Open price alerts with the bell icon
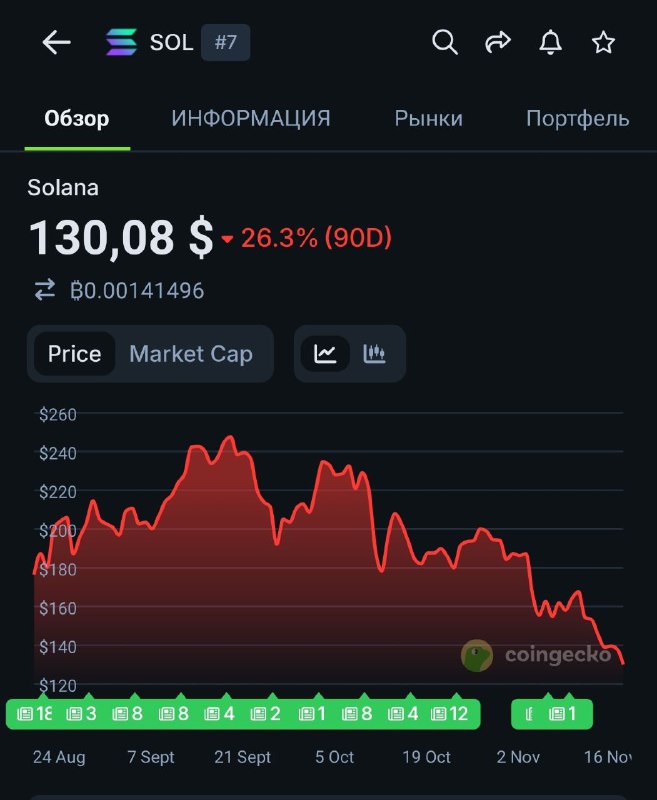This screenshot has height=800, width=657. click(550, 42)
